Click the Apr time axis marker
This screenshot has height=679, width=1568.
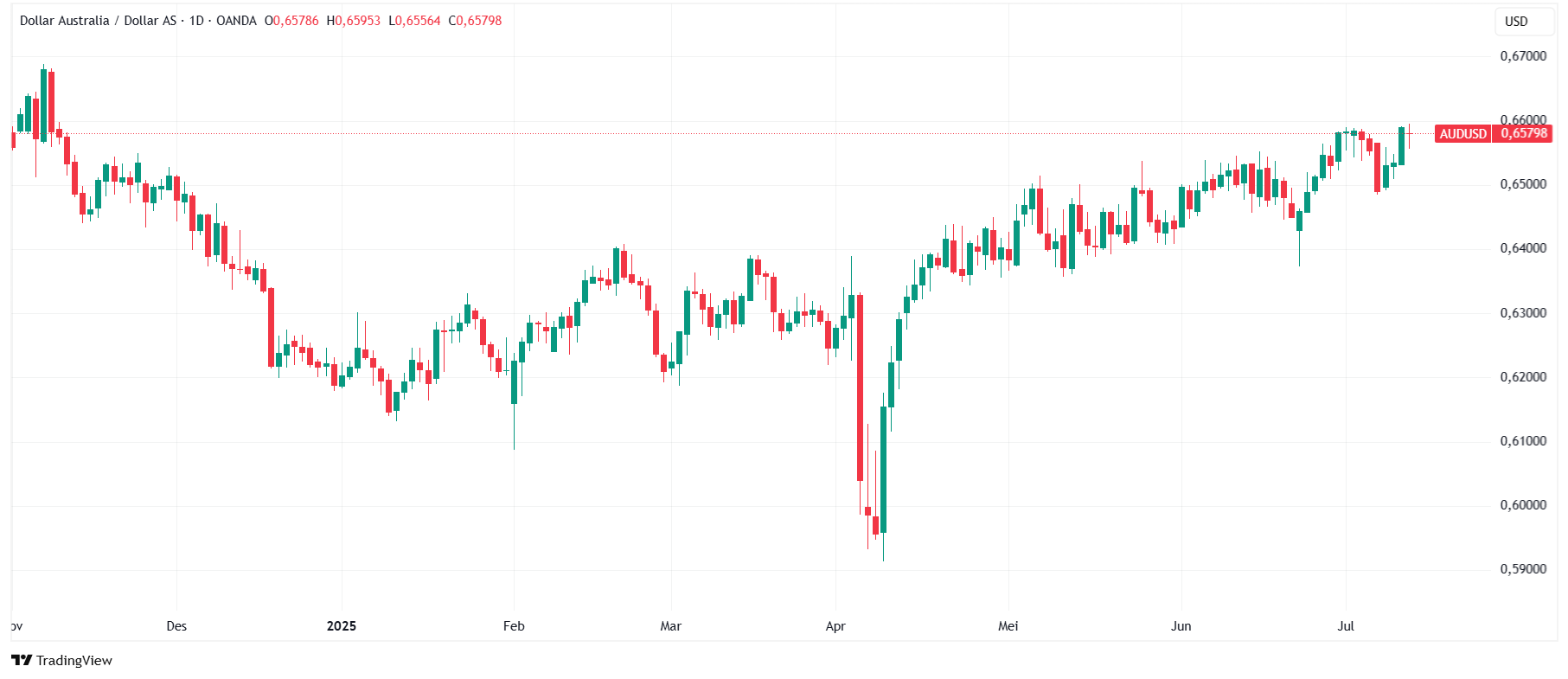pos(835,626)
